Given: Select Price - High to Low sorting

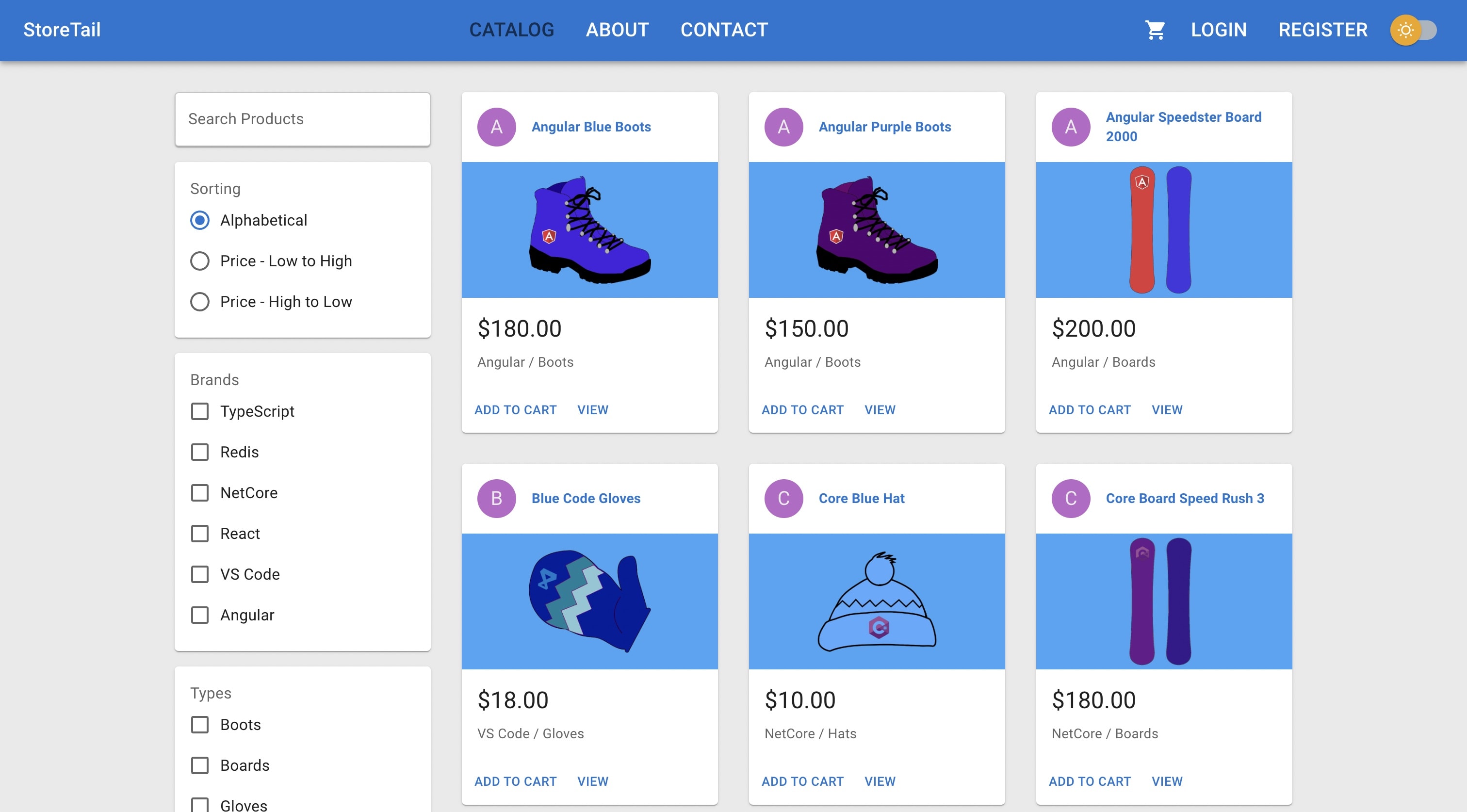Looking at the screenshot, I should click(x=200, y=302).
